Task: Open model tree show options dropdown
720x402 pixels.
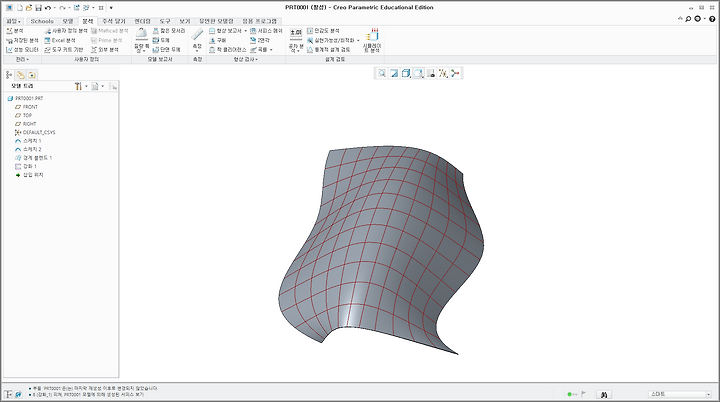Action: (97, 86)
